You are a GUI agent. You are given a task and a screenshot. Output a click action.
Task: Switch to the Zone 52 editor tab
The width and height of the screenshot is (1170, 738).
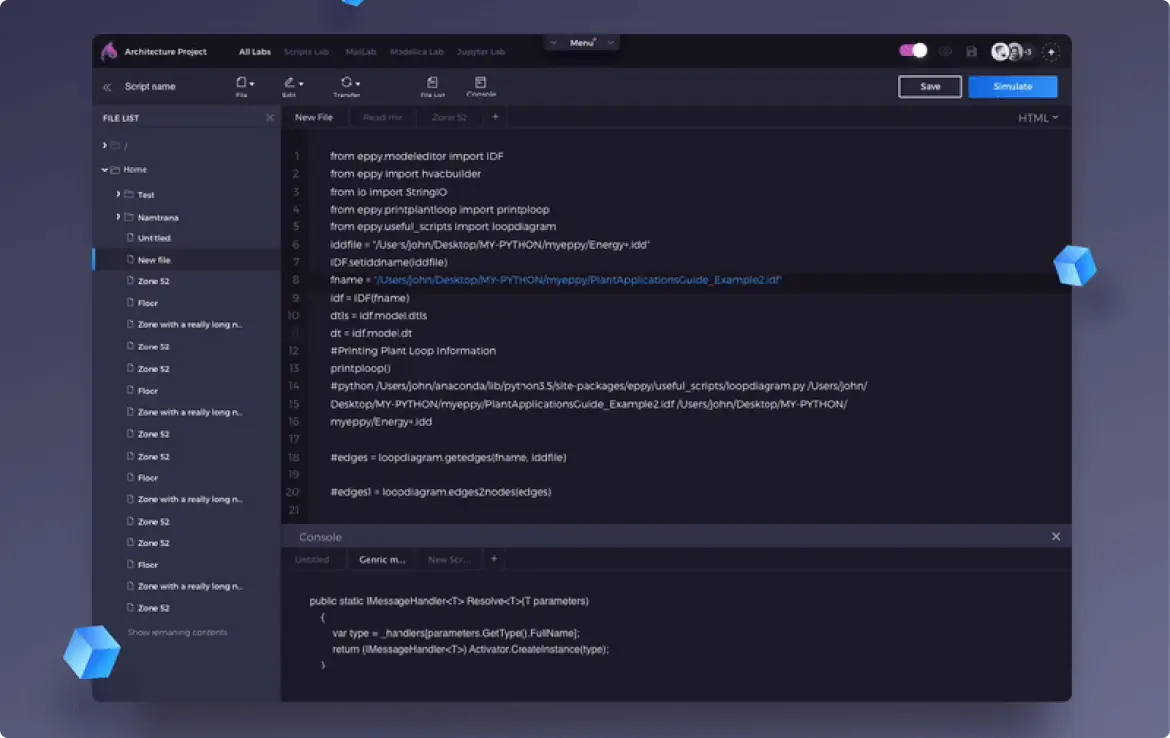[449, 117]
